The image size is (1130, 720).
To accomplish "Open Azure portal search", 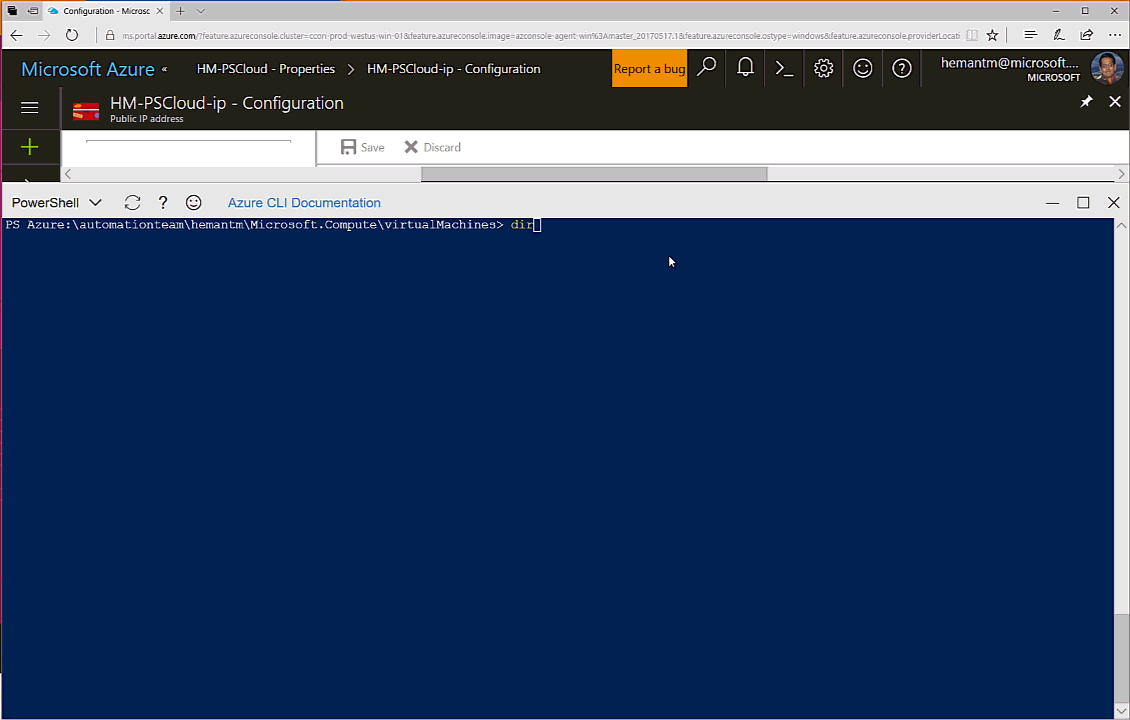I will [x=707, y=68].
